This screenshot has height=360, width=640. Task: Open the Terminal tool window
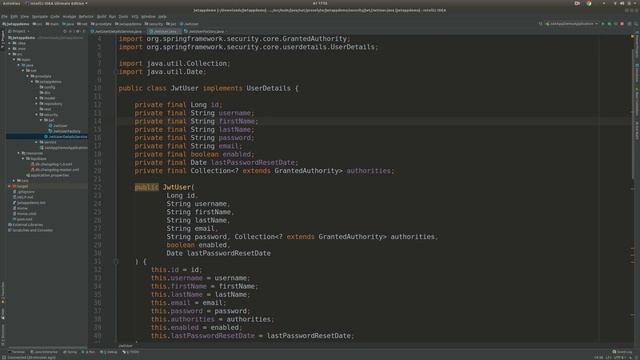tap(16, 352)
